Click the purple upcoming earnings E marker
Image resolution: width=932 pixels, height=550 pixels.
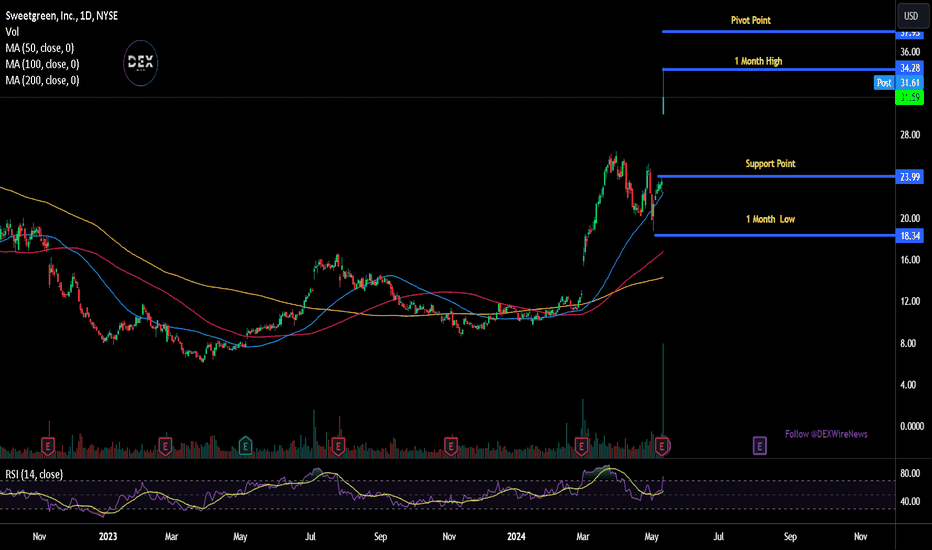[x=760, y=445]
